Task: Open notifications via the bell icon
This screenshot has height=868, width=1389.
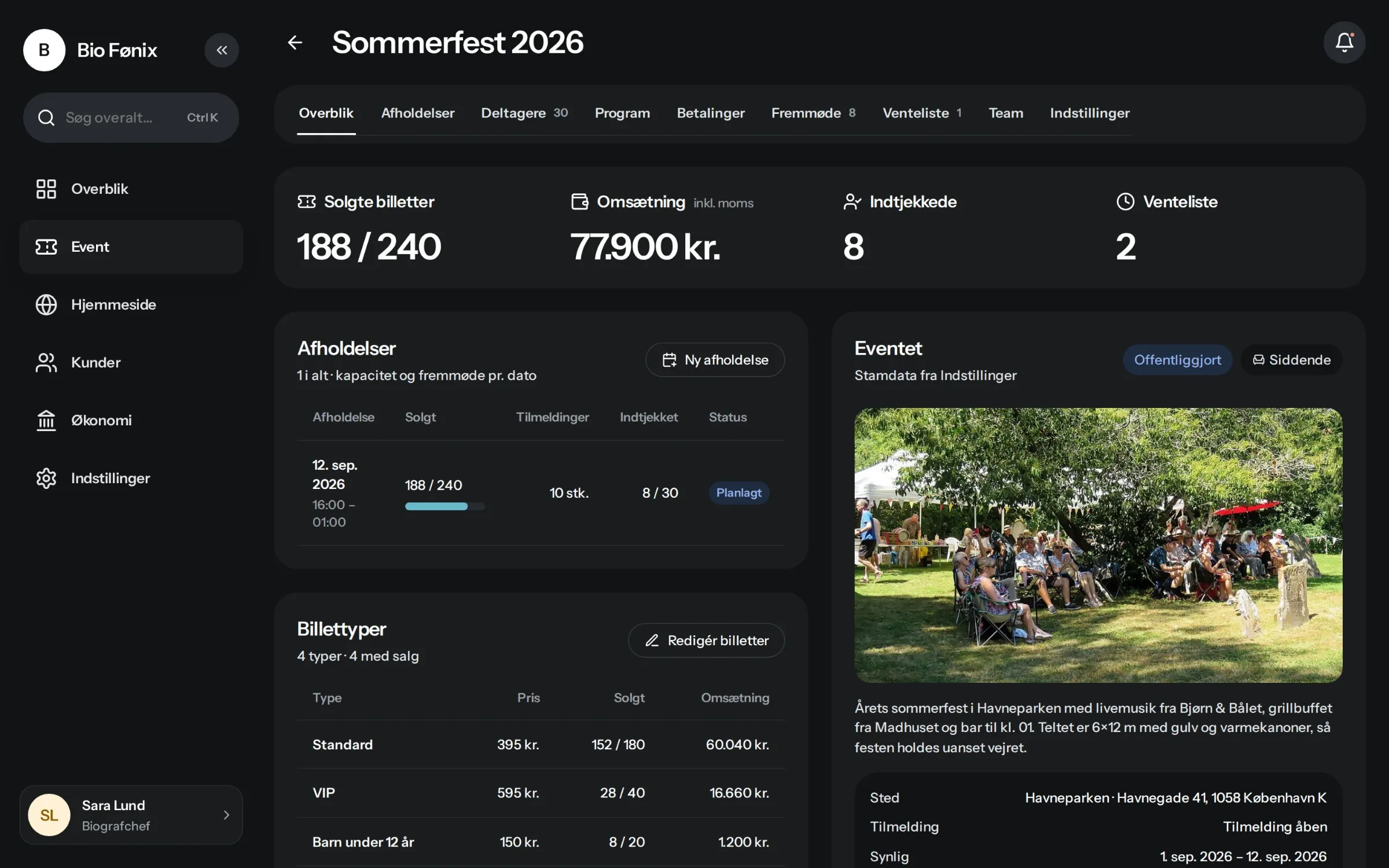Action: [1344, 42]
